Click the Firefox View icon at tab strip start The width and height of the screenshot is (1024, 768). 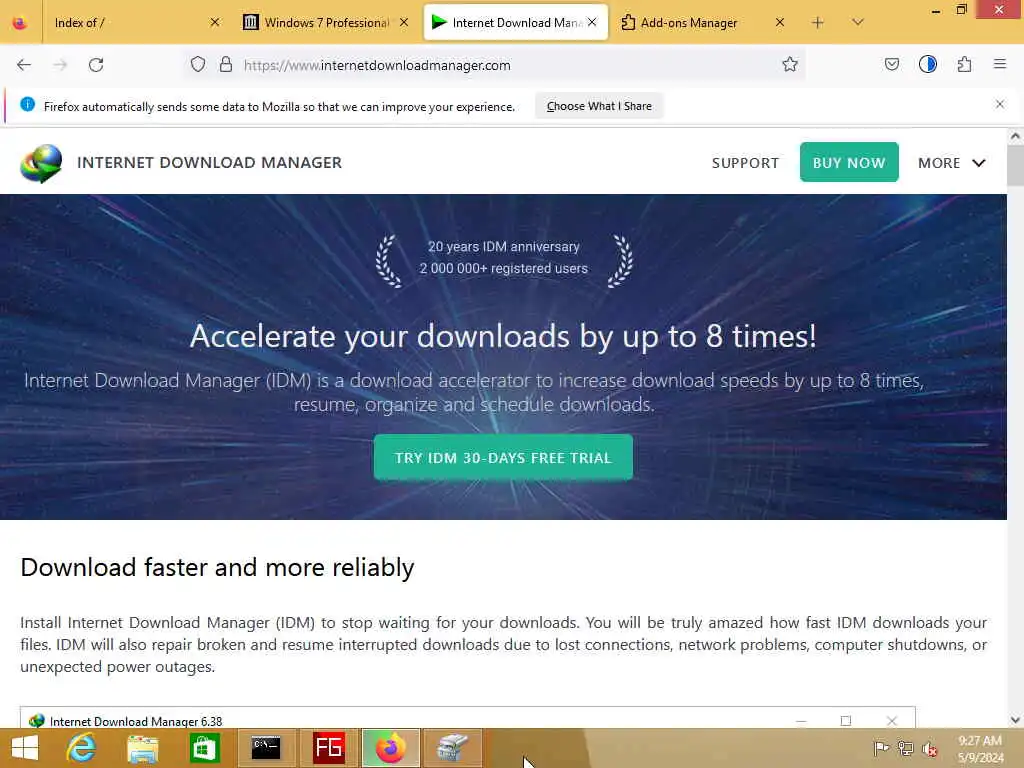(x=20, y=23)
